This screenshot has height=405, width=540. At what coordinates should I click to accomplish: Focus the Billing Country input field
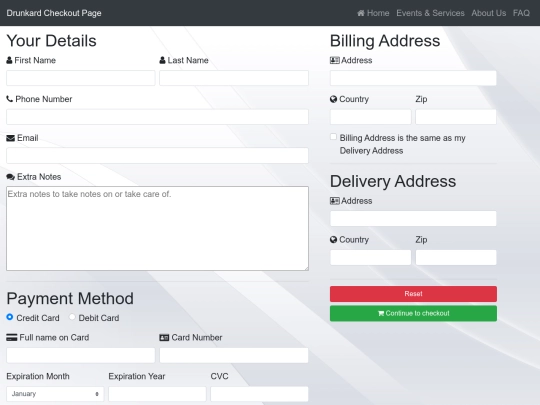point(371,117)
